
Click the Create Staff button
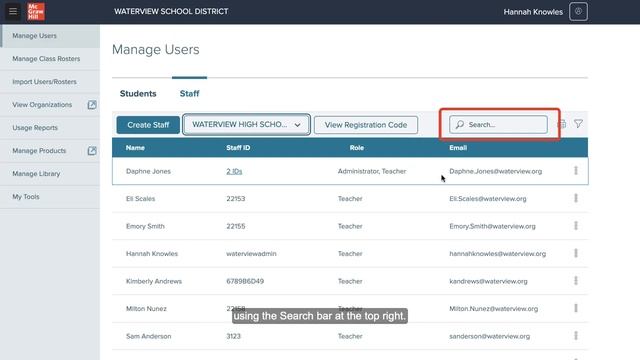pyautogui.click(x=148, y=125)
